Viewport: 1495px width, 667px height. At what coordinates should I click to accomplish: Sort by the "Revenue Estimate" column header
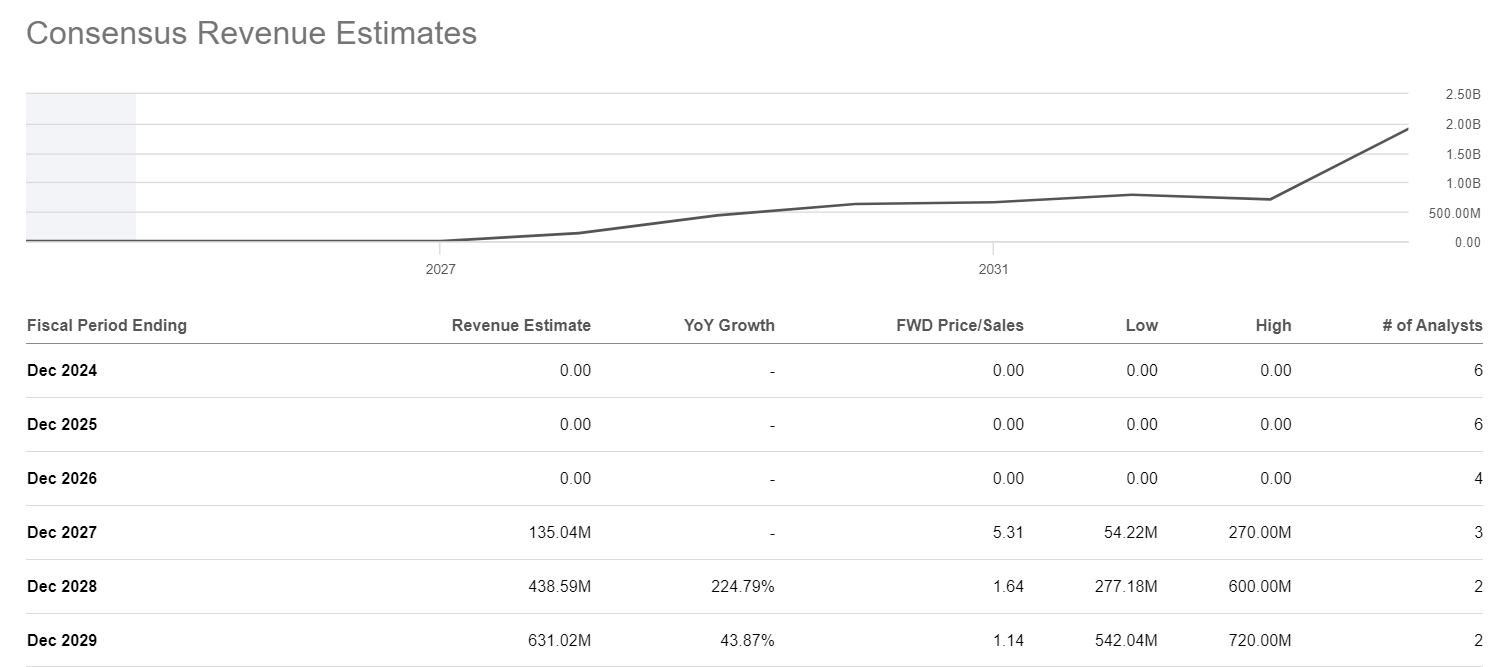521,325
